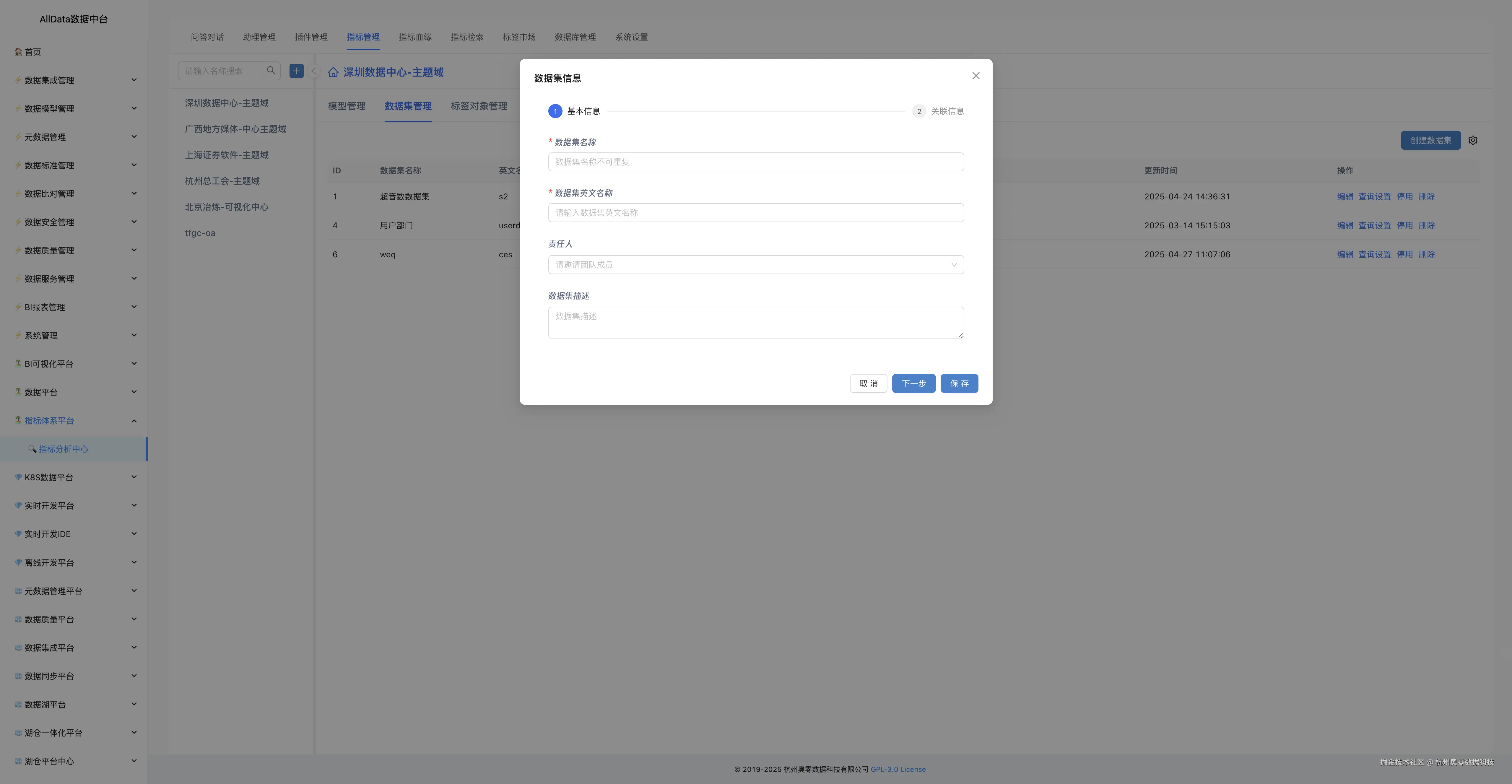This screenshot has width=1512, height=784.
Task: Click the 首页 home sidebar icon
Action: [x=18, y=52]
